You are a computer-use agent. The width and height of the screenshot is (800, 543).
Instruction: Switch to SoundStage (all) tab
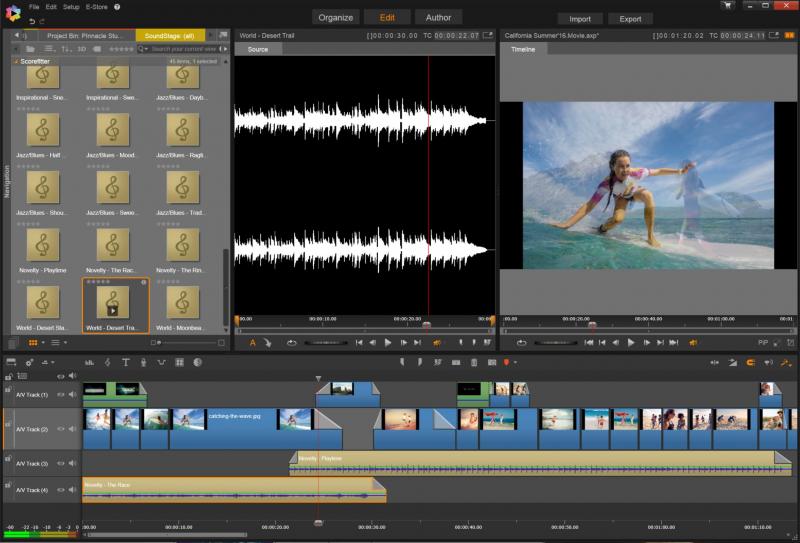[x=170, y=36]
